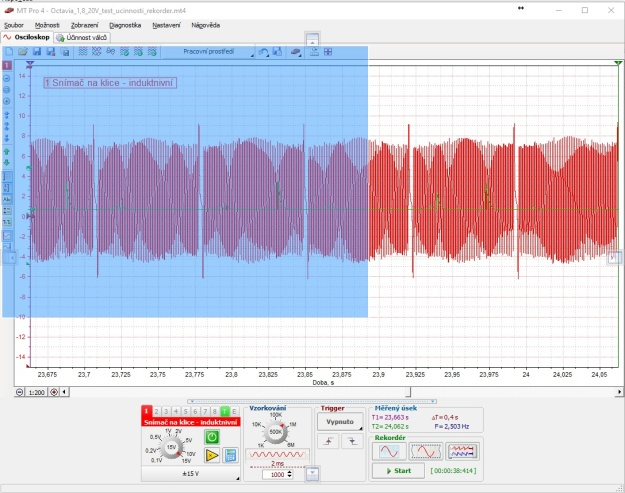Click the first waveform-lines toolbar icon
Screen dimensions: 625x493
tap(83, 52)
